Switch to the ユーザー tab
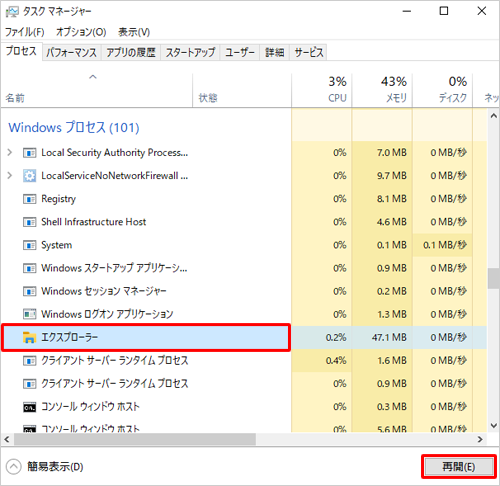This screenshot has width=500, height=486. [240, 52]
